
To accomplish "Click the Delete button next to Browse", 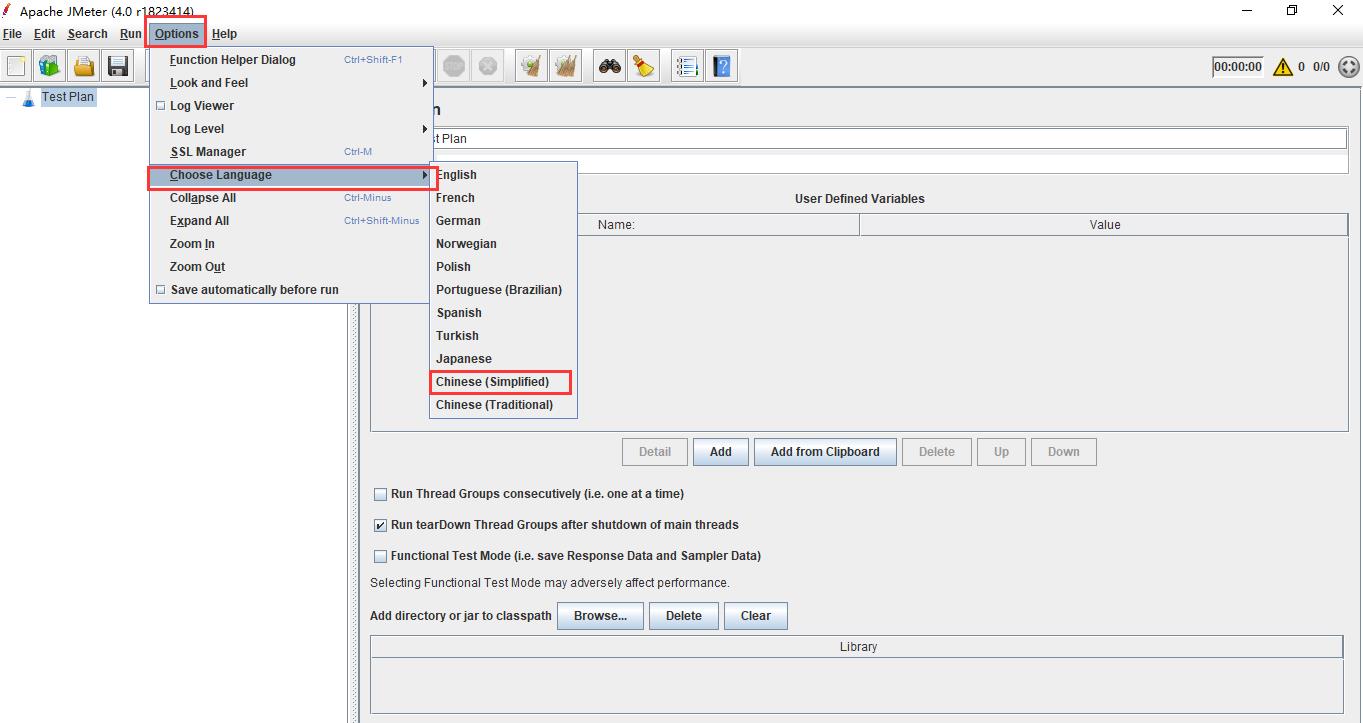I will [x=683, y=616].
